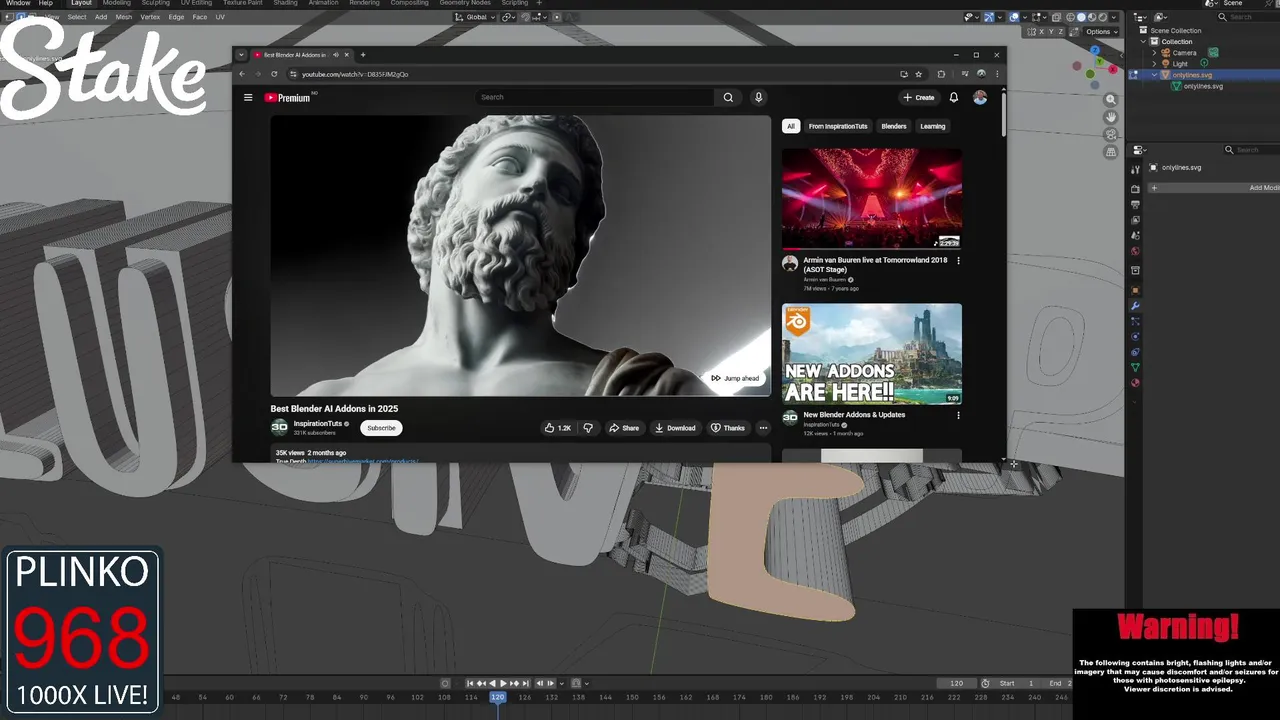Click the Subscribe button for InspirationTuts
Viewport: 1280px width, 720px height.
[381, 428]
